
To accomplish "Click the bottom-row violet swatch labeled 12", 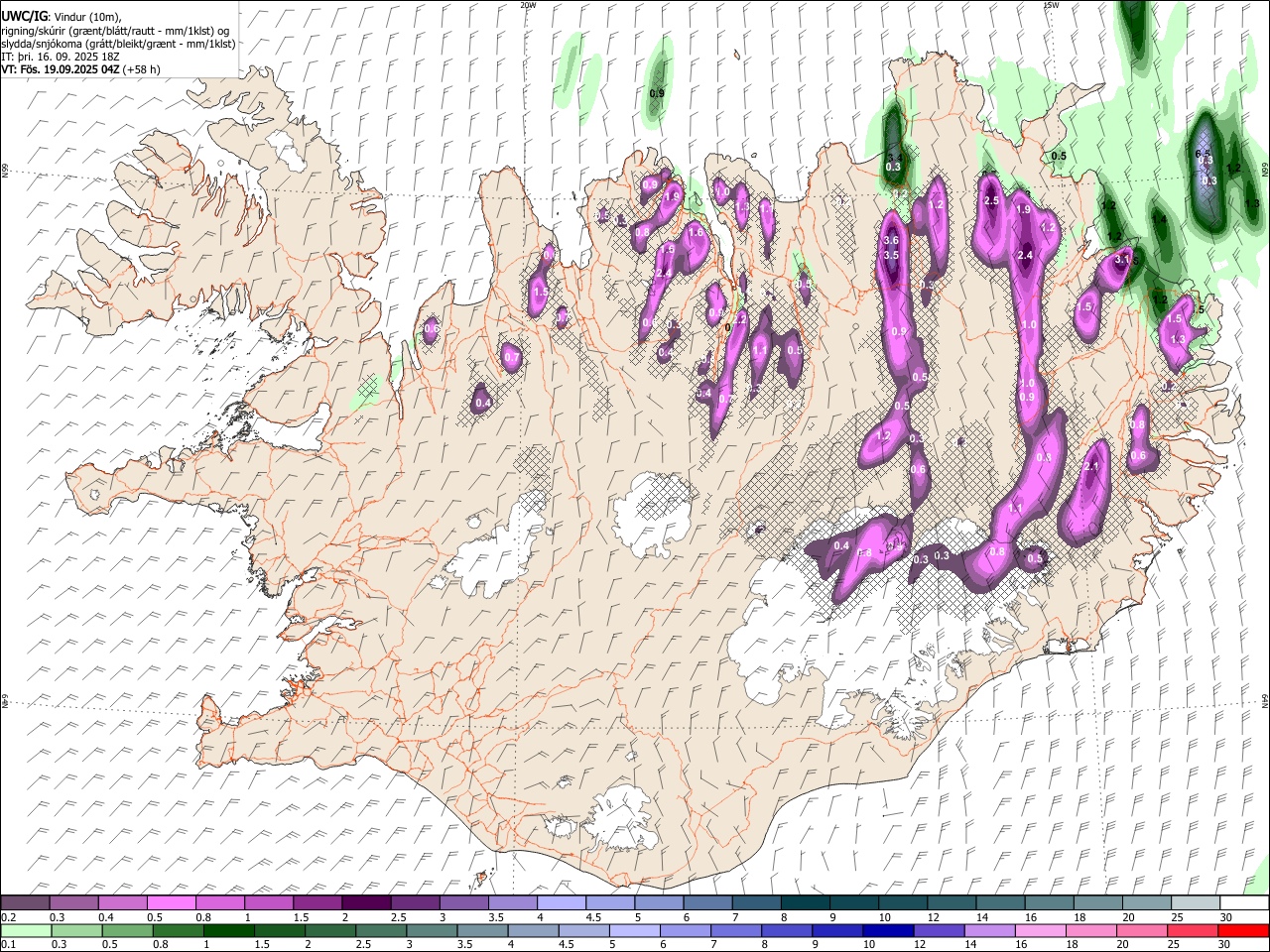I will point(939,931).
